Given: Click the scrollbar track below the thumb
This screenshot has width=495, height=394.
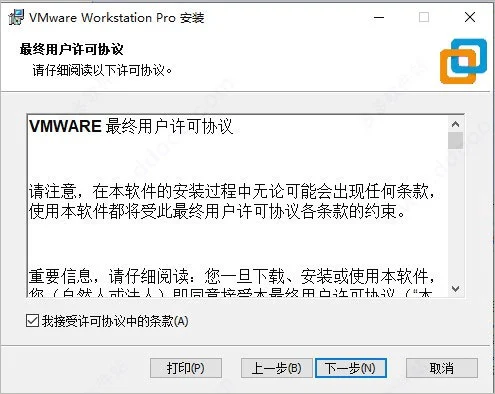Looking at the screenshot, I should pos(455,215).
